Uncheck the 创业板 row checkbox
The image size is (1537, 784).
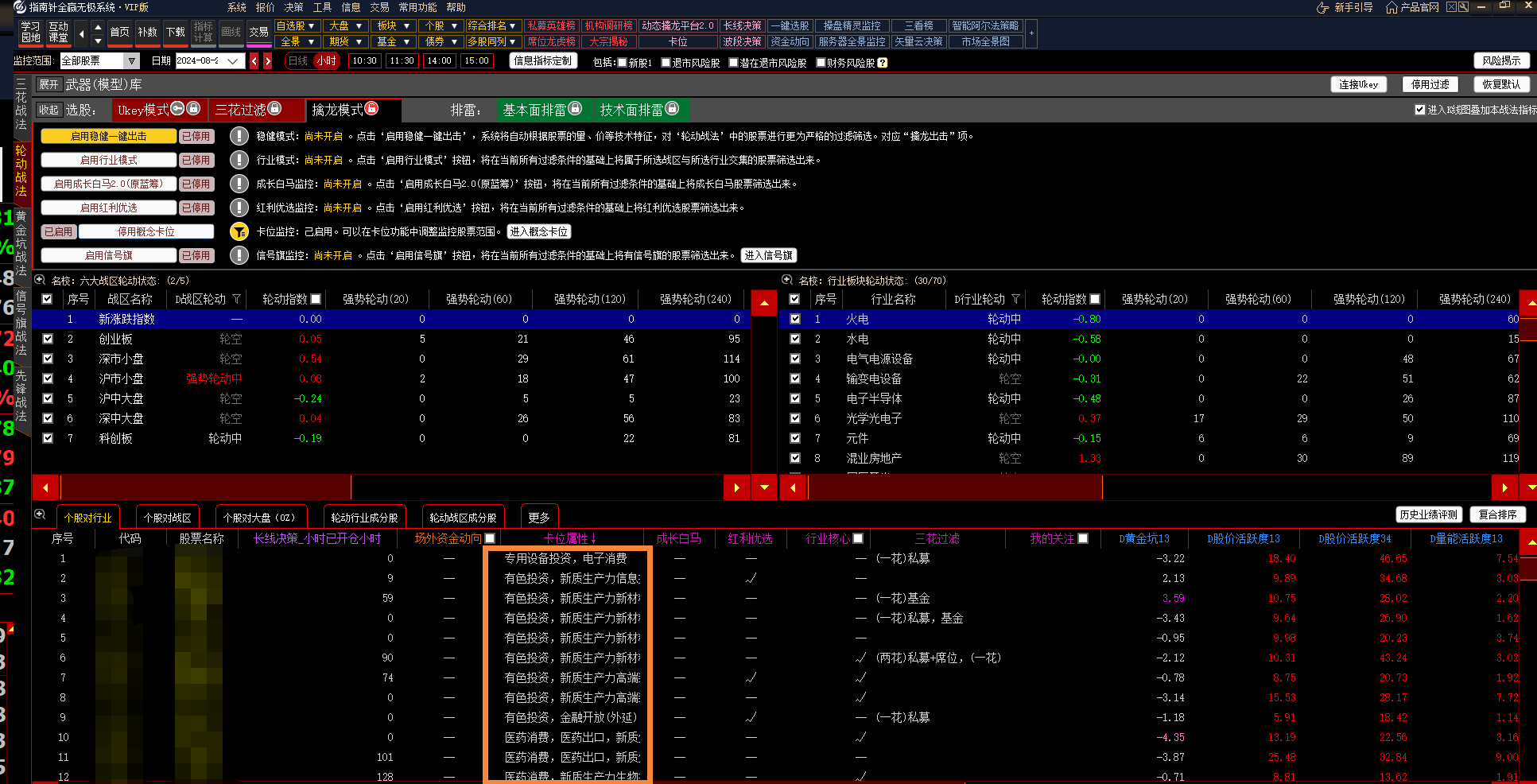click(48, 339)
